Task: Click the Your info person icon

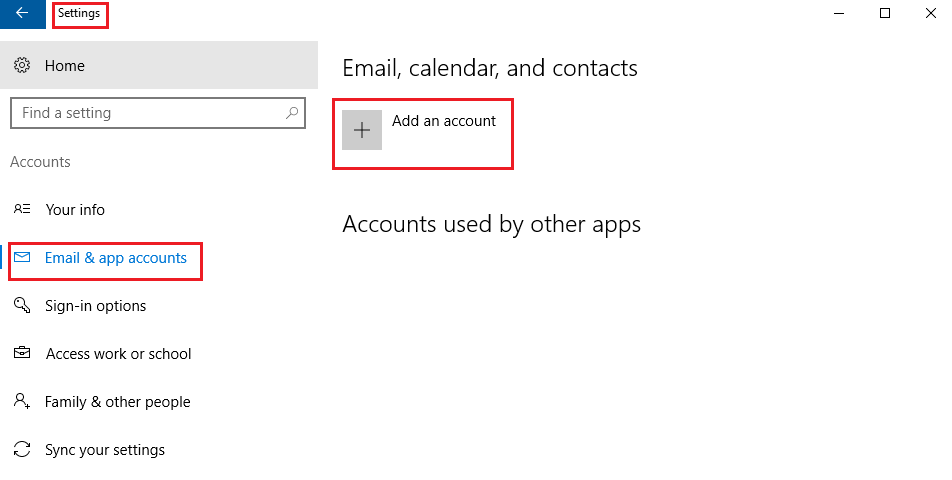Action: [x=22, y=210]
